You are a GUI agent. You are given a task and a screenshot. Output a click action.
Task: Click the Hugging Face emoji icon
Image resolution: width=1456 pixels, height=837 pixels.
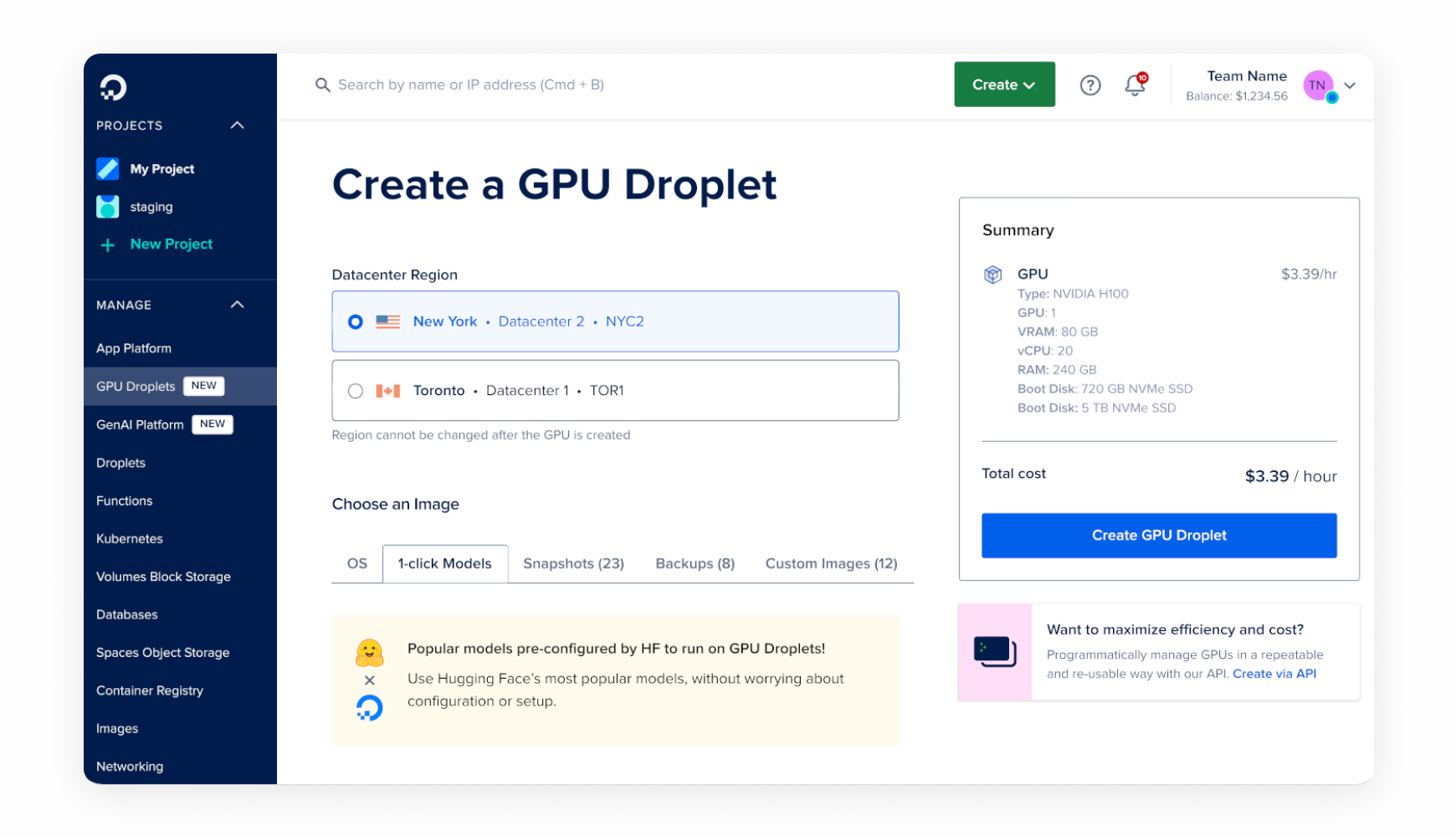tap(369, 652)
